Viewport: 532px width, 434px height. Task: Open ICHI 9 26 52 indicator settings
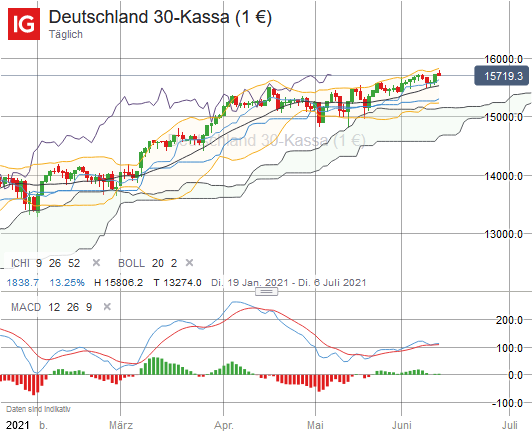tap(45, 263)
